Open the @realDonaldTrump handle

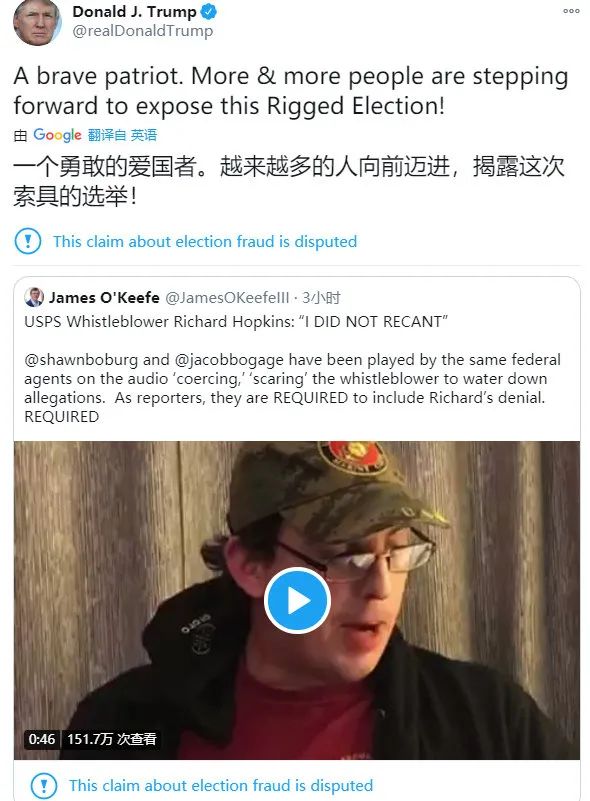click(x=143, y=31)
